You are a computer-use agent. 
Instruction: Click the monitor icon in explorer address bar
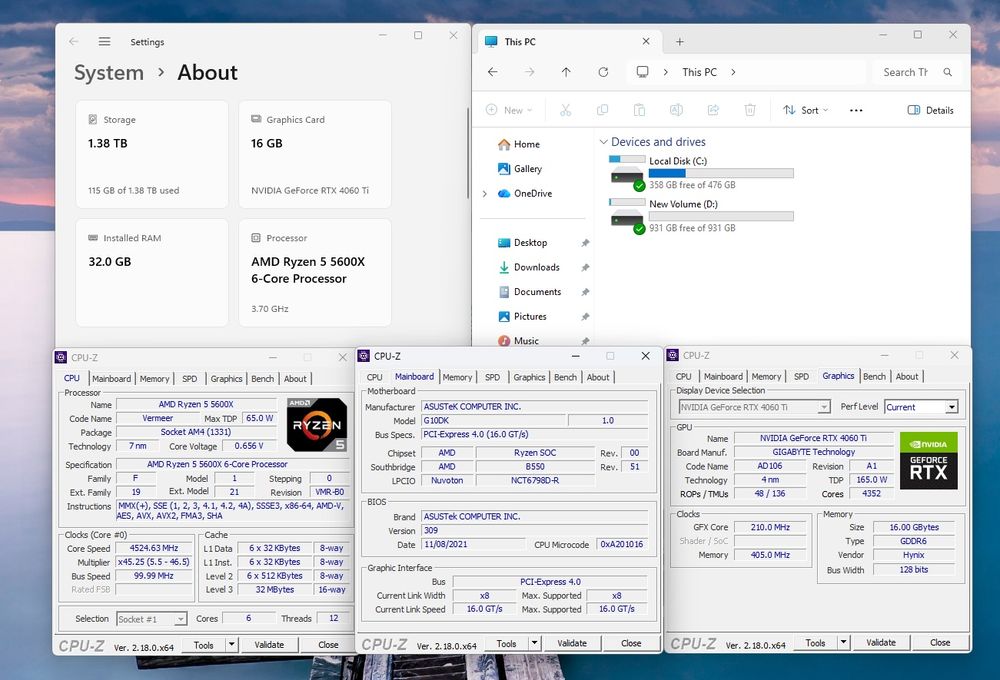tap(642, 72)
